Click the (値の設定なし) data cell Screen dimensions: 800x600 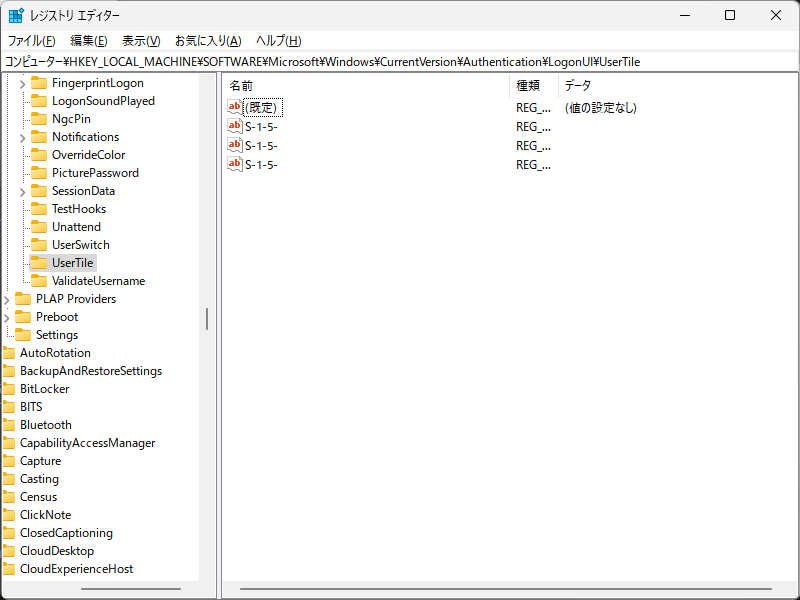click(x=601, y=108)
